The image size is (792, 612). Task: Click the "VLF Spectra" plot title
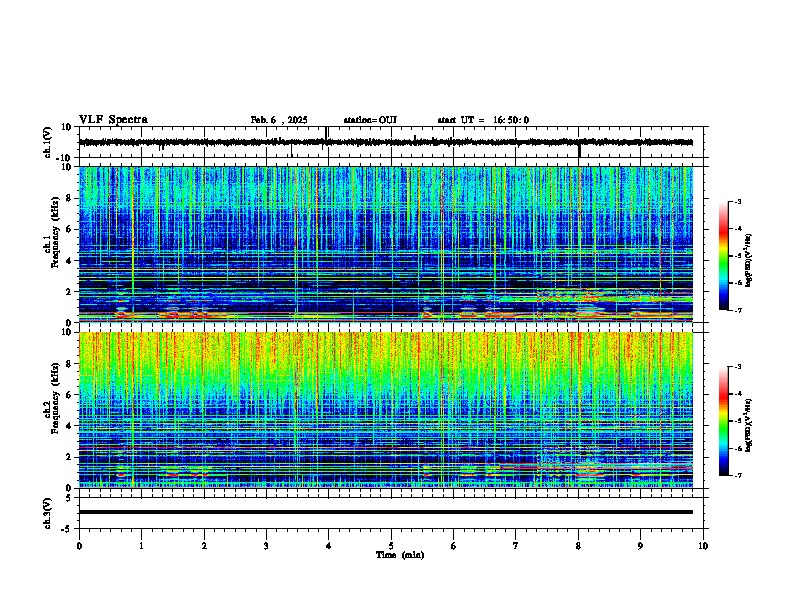[113, 120]
